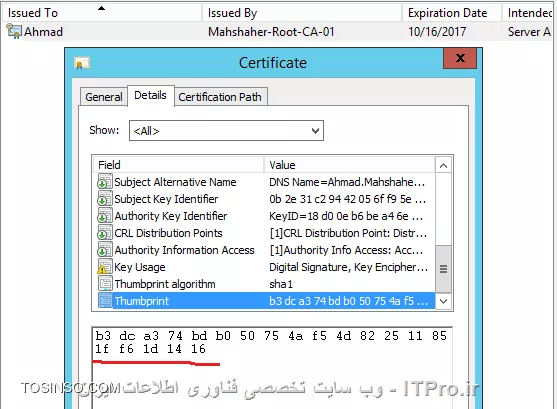Click the DNS Name=Ahmad.Mahshahe... value
The width and height of the screenshot is (557, 409).
(347, 182)
